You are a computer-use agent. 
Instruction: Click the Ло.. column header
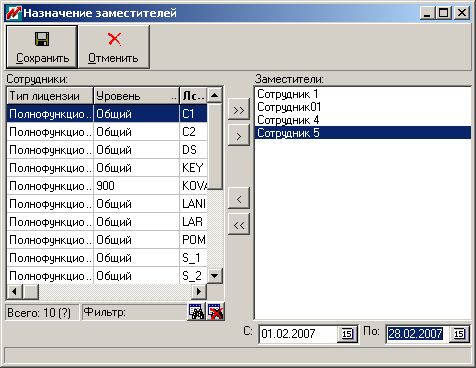[x=193, y=96]
